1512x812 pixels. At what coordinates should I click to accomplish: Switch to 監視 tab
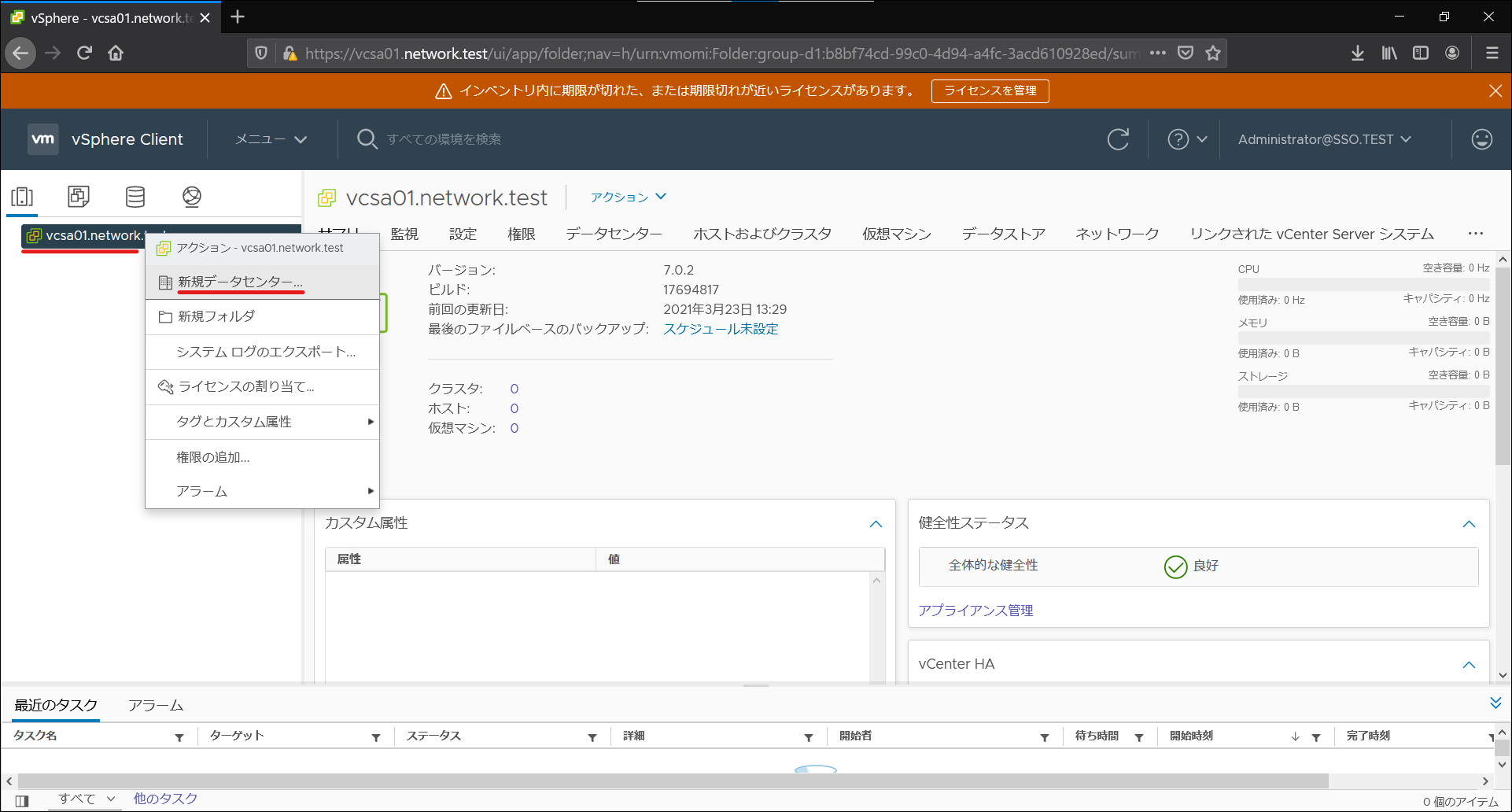(404, 234)
